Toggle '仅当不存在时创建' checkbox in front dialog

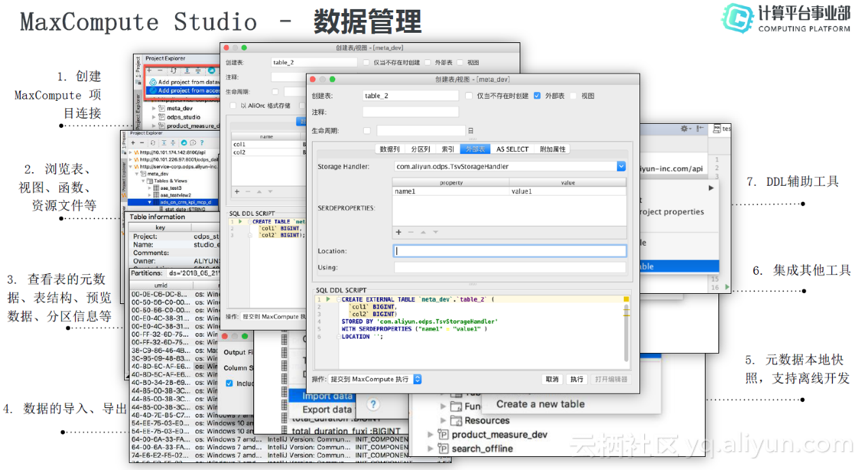469,96
